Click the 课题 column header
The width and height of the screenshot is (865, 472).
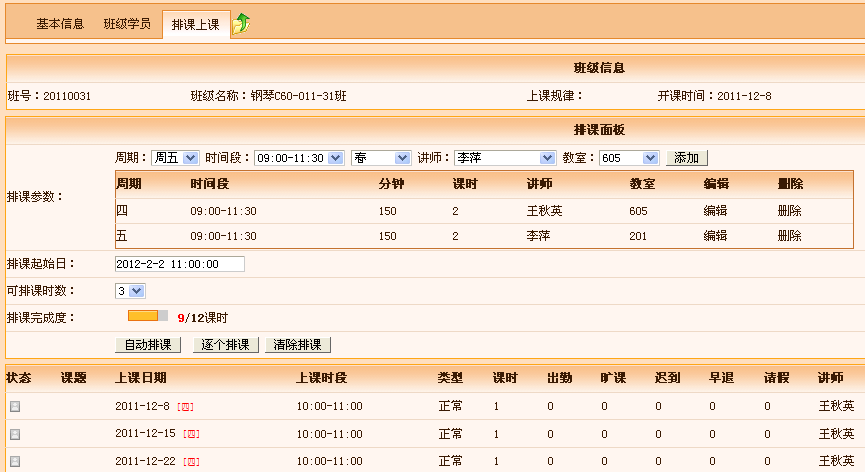pos(73,378)
